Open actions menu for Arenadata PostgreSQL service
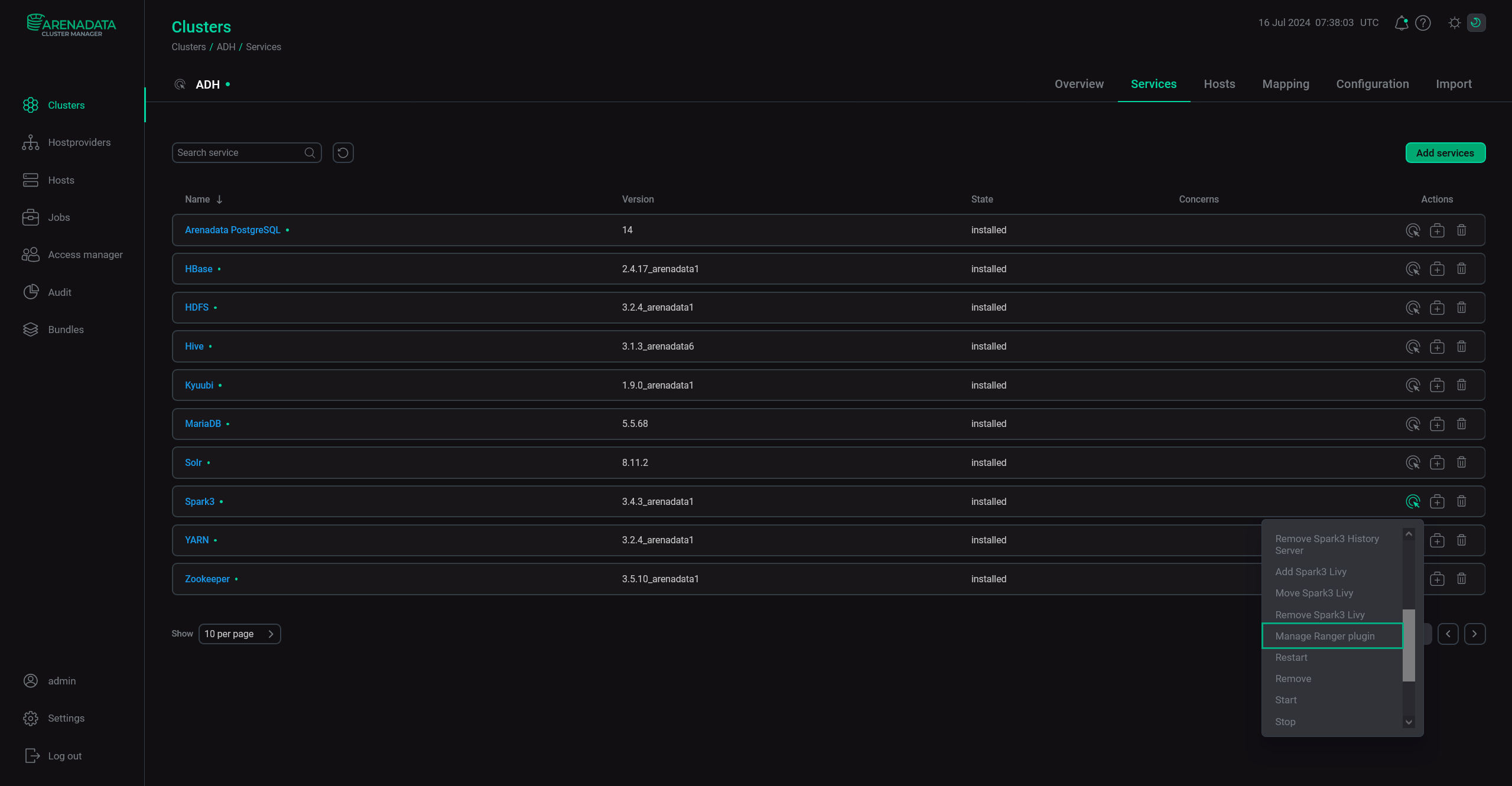This screenshot has height=786, width=1512. tap(1413, 230)
